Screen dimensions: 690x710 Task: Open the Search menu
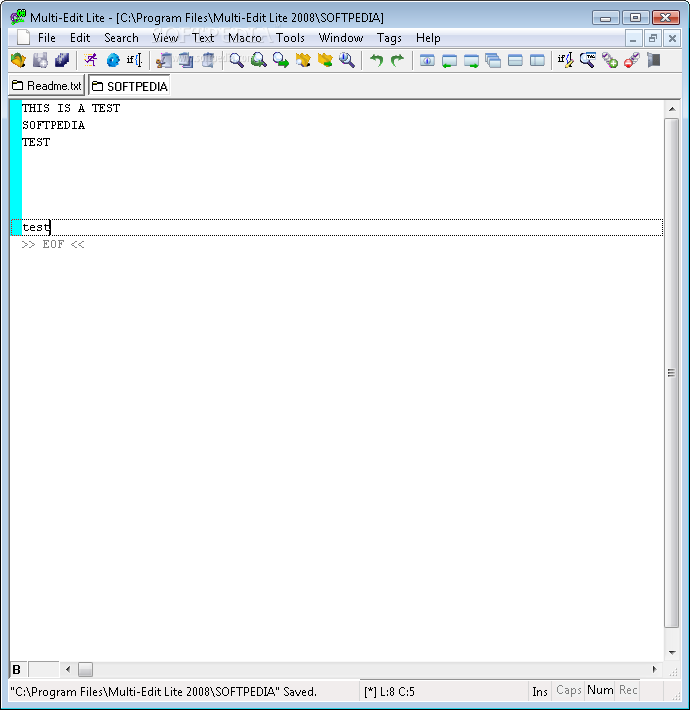pos(121,38)
